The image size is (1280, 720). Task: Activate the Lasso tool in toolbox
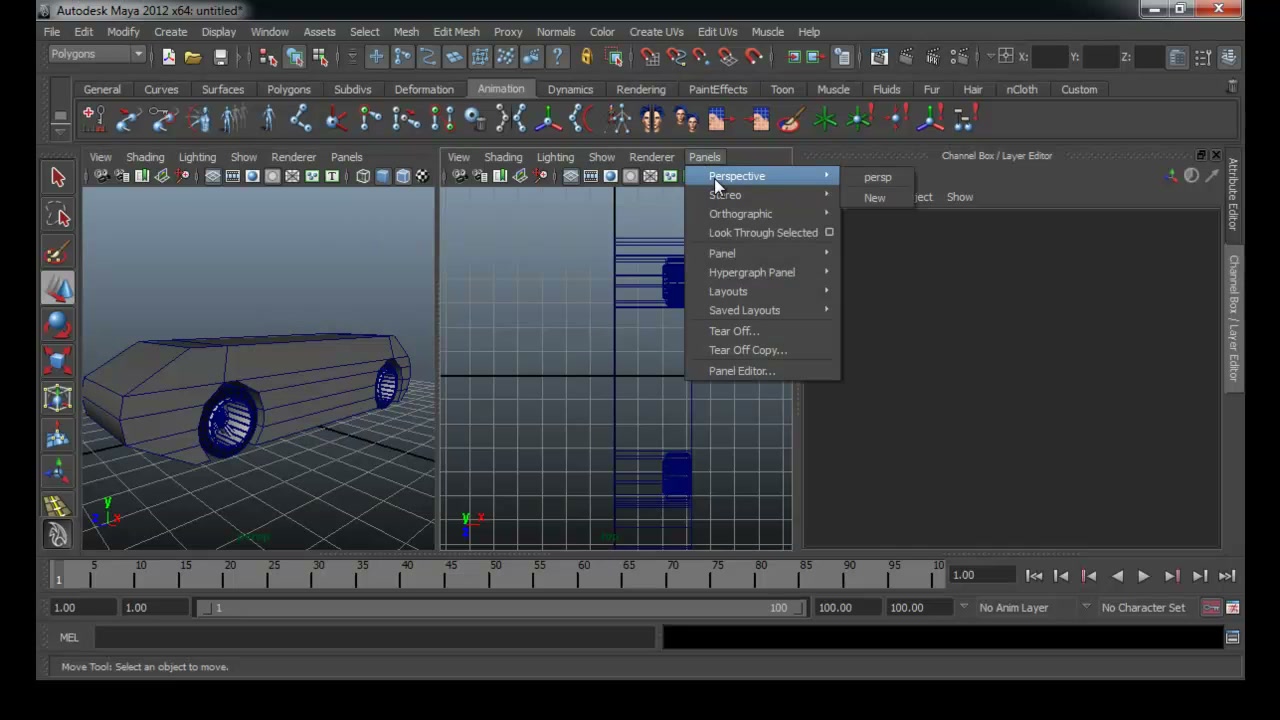click(x=57, y=216)
